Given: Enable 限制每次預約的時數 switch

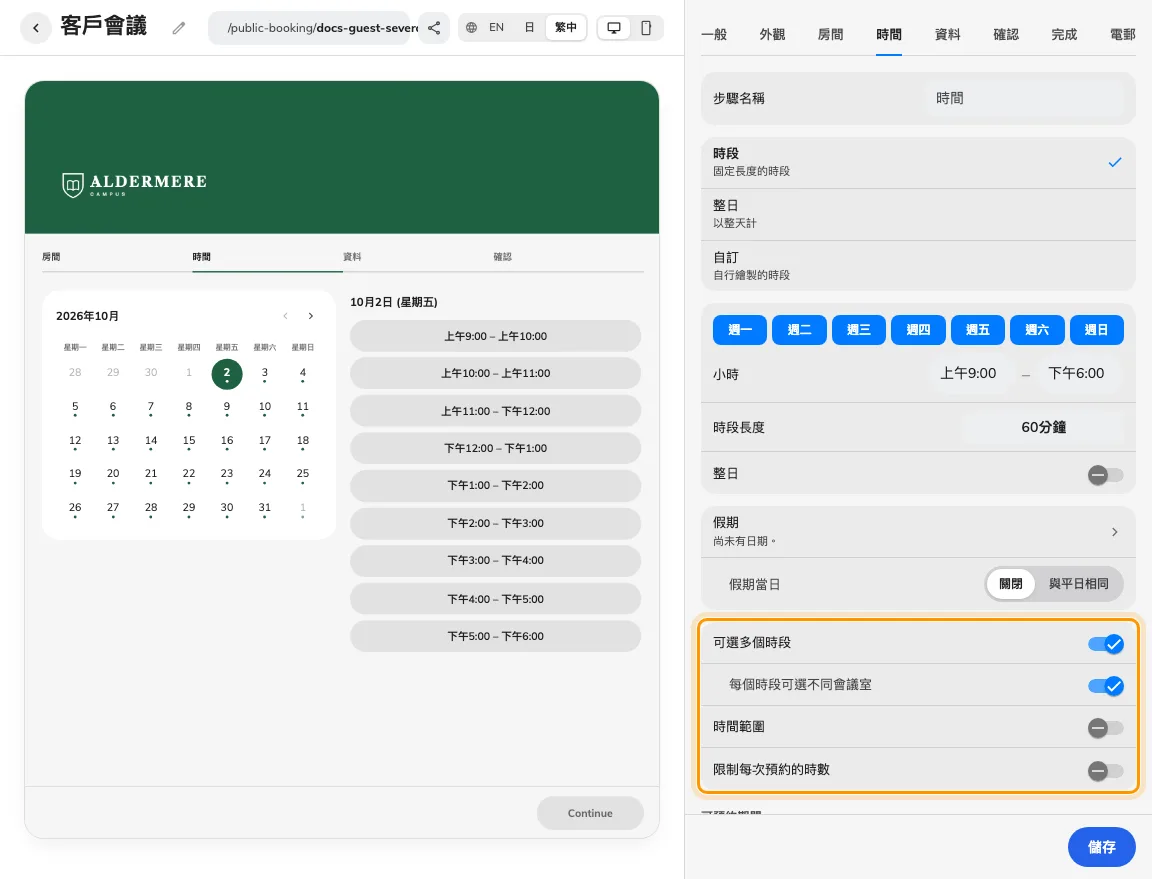Looking at the screenshot, I should click(x=1106, y=771).
